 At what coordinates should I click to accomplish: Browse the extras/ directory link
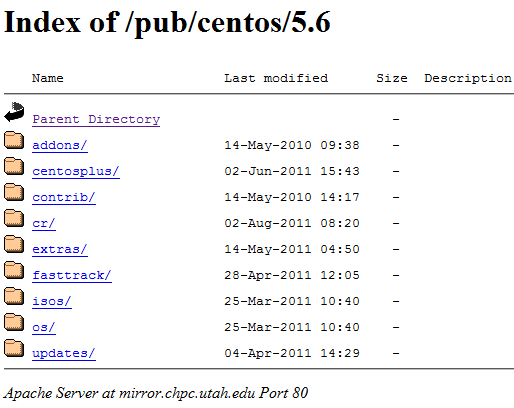click(x=60, y=249)
